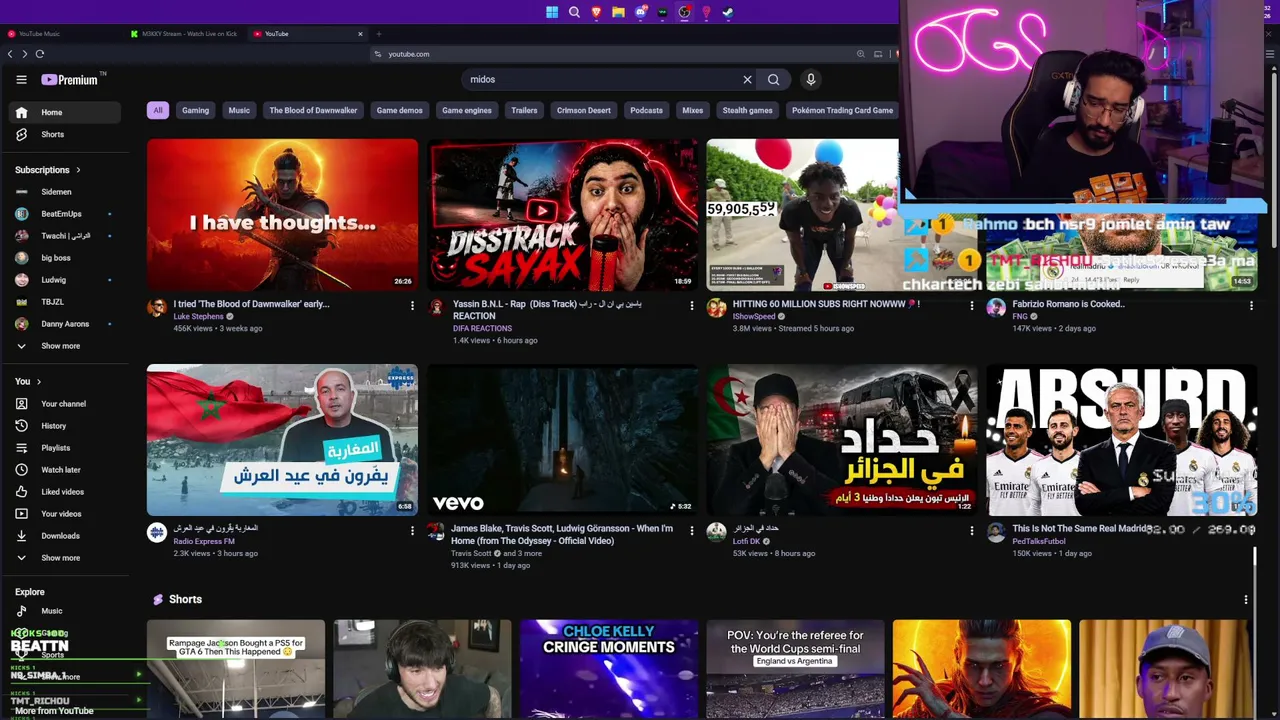Screen dimensions: 1280x720
Task: Show more items below Downloads
Action: click(64, 558)
